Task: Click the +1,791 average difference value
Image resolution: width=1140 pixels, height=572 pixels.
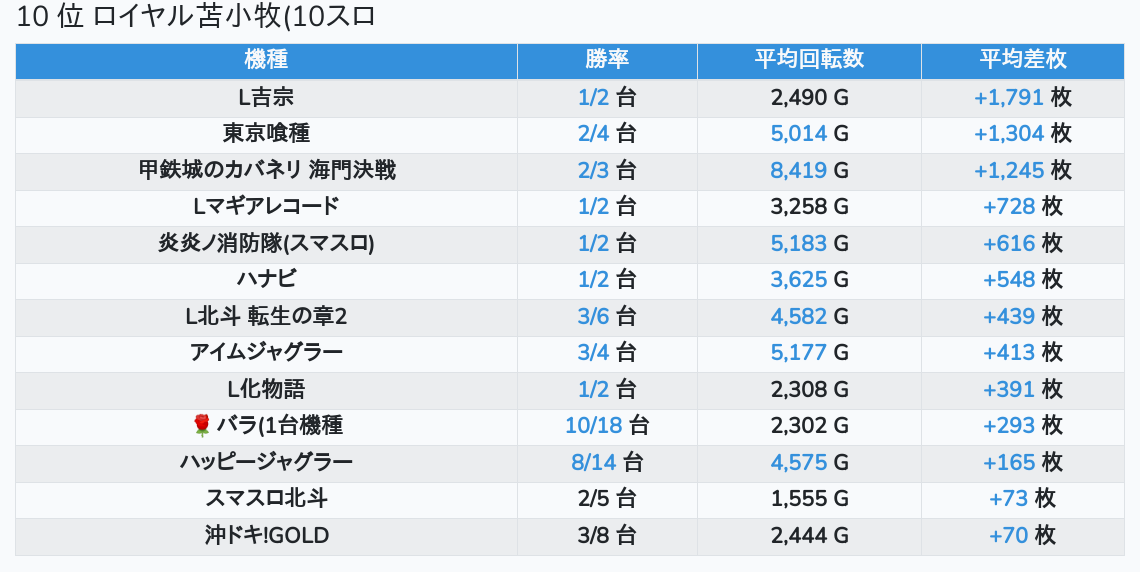Action: 1008,98
